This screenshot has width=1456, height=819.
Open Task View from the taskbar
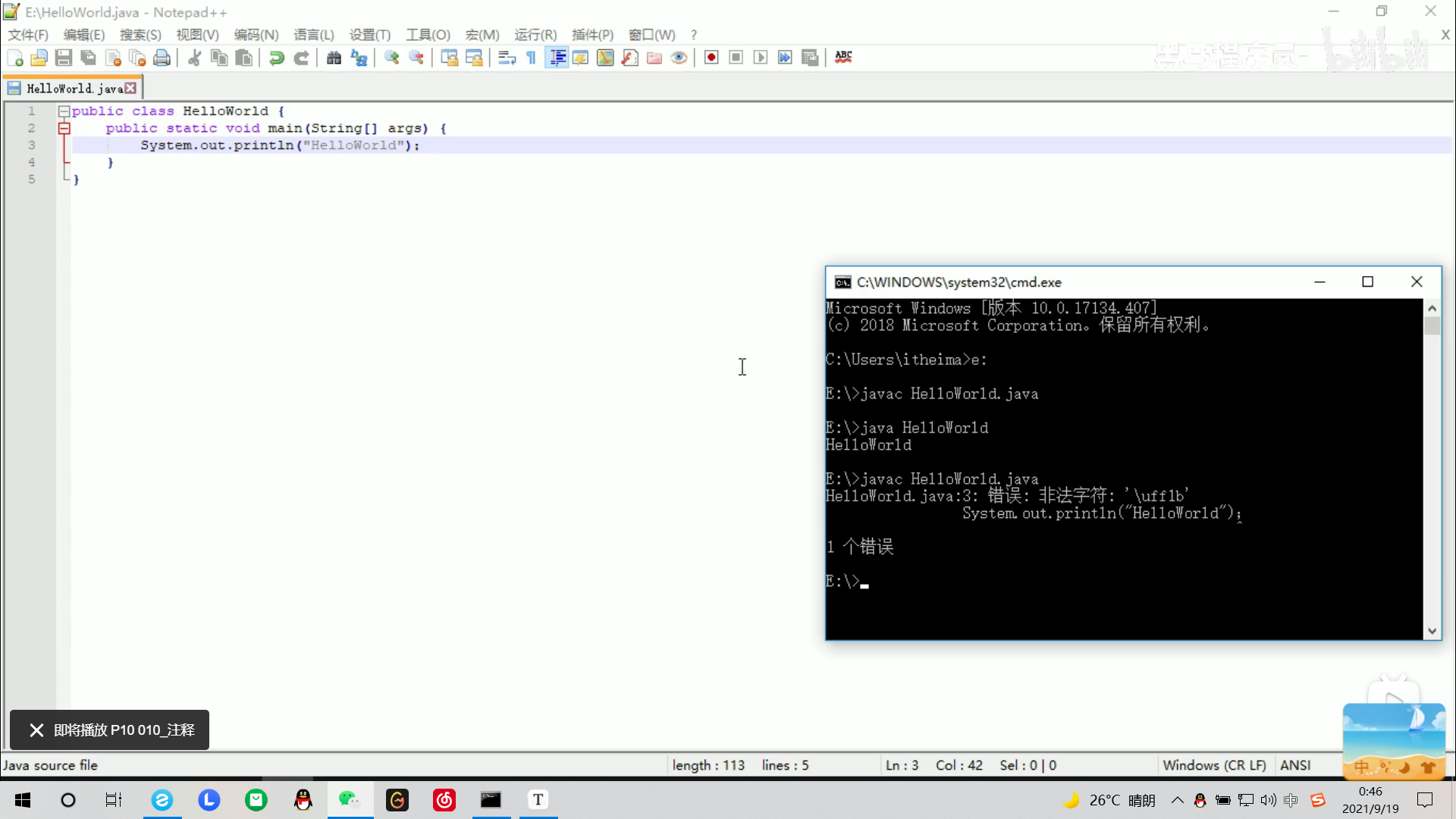point(114,800)
